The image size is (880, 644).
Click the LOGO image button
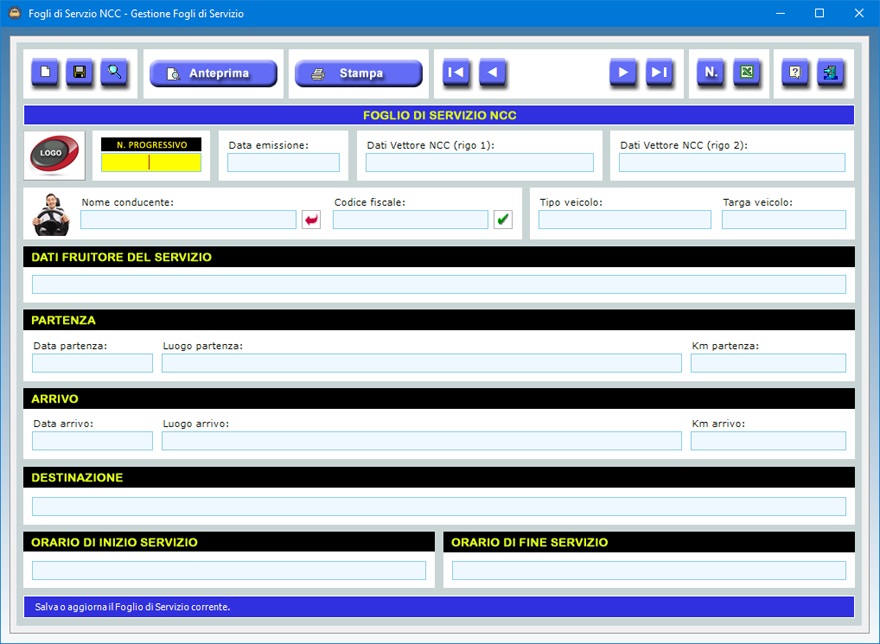pos(54,155)
